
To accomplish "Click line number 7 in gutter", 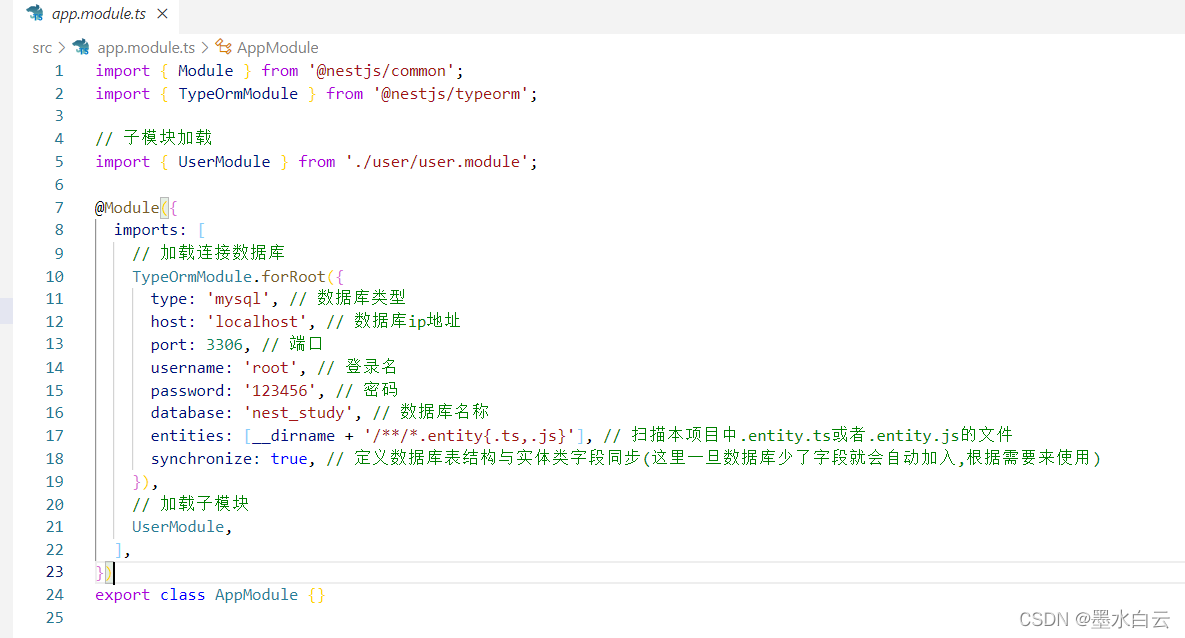I will 59,208.
